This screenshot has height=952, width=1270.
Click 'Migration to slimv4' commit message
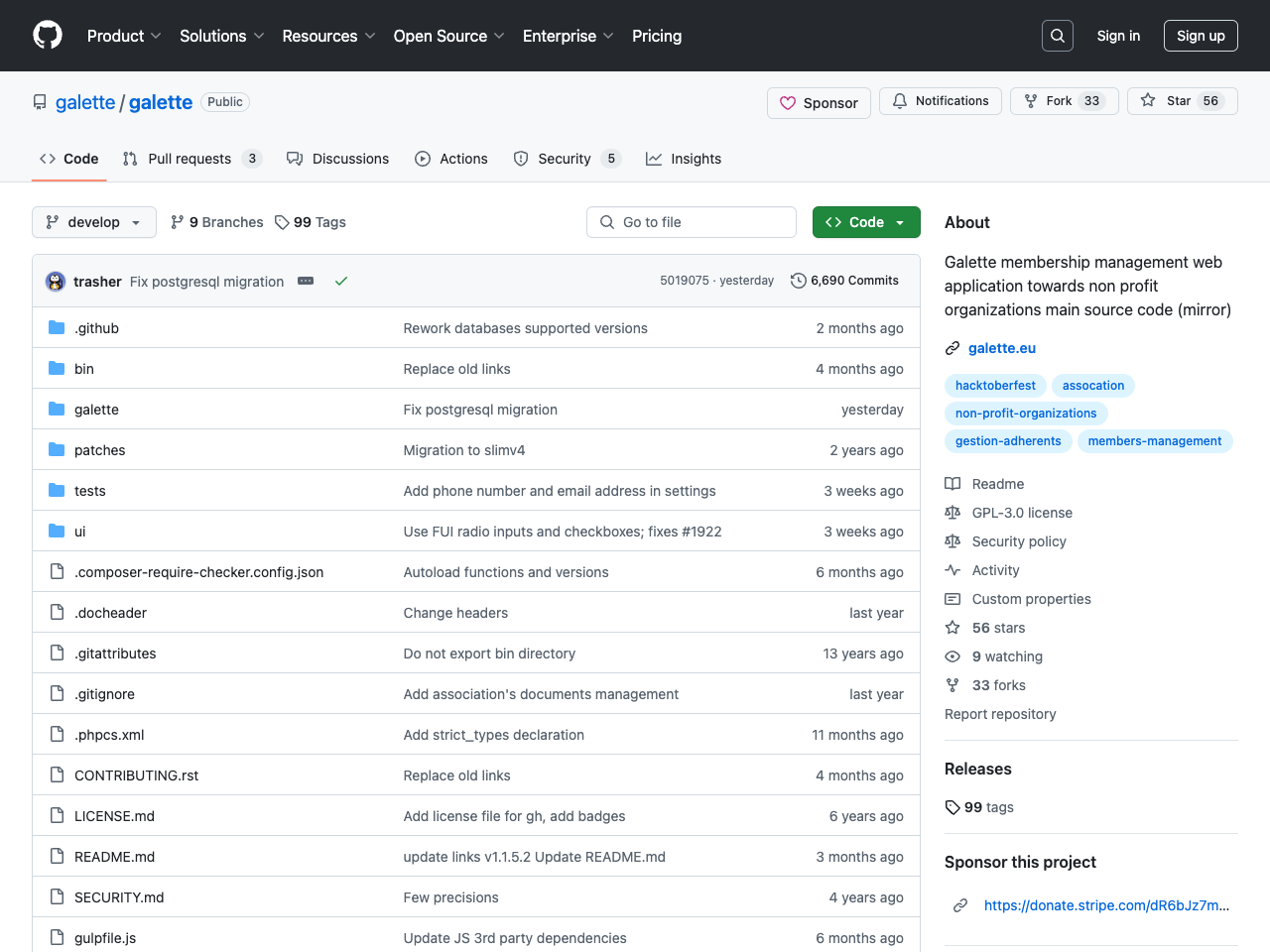point(464,450)
